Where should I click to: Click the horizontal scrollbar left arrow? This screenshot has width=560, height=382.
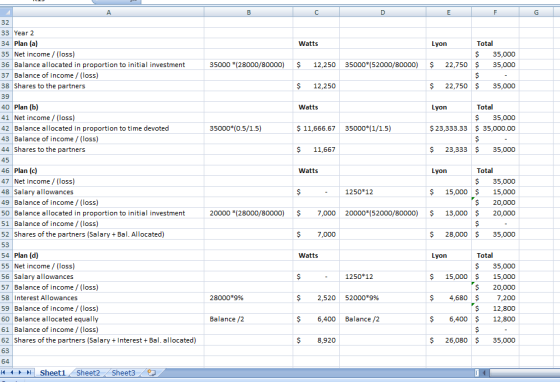[485, 373]
